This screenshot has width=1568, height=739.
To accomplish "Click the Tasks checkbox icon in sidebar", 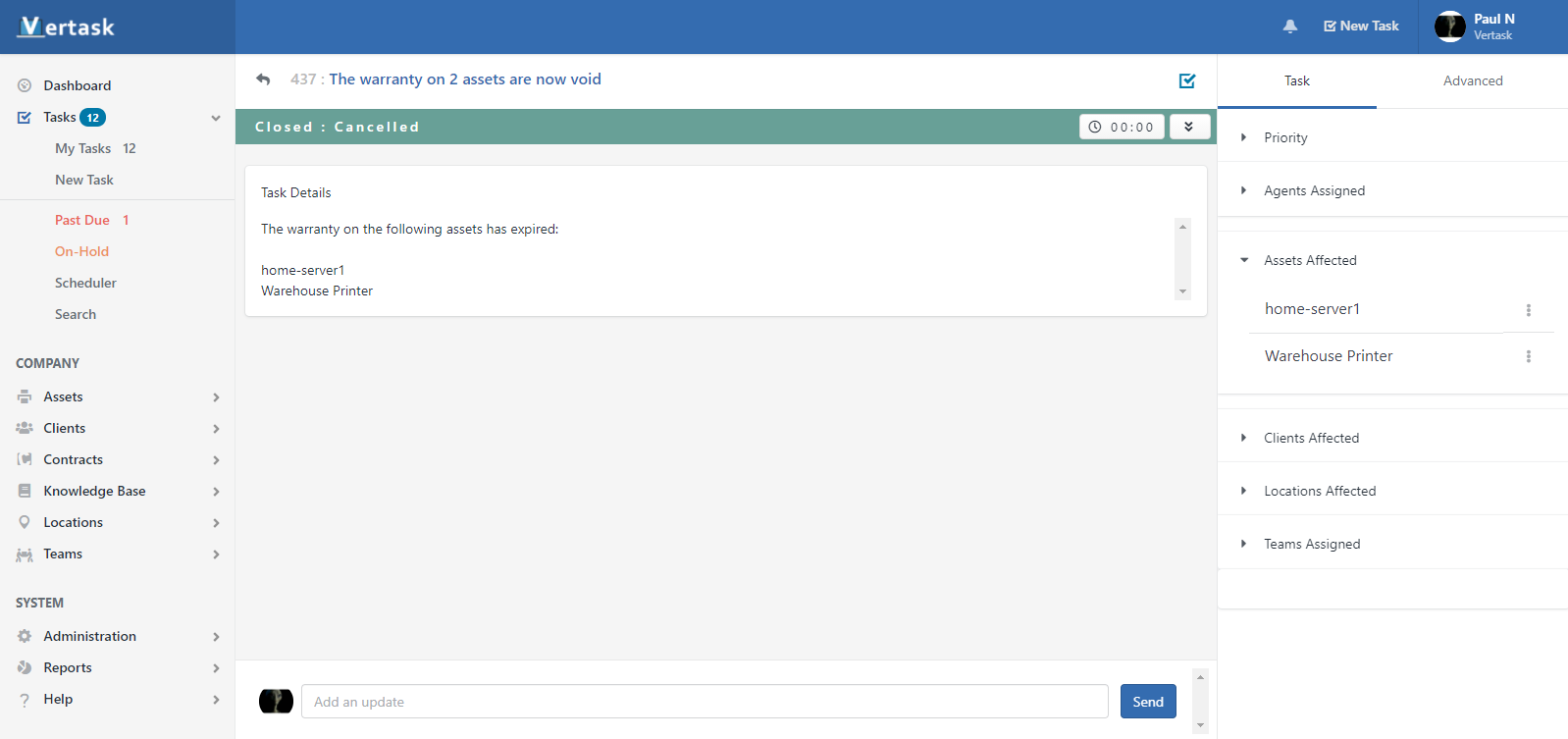I will 25,117.
